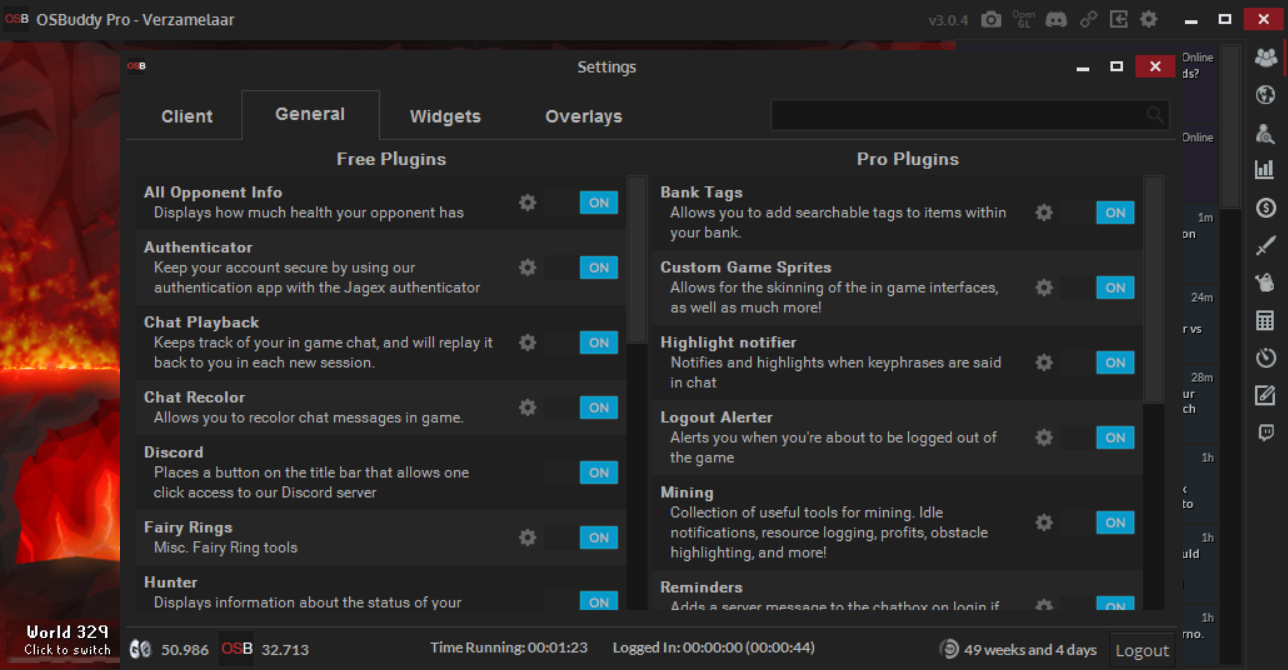
Task: Open Discord via the title bar icon
Action: tap(1056, 19)
